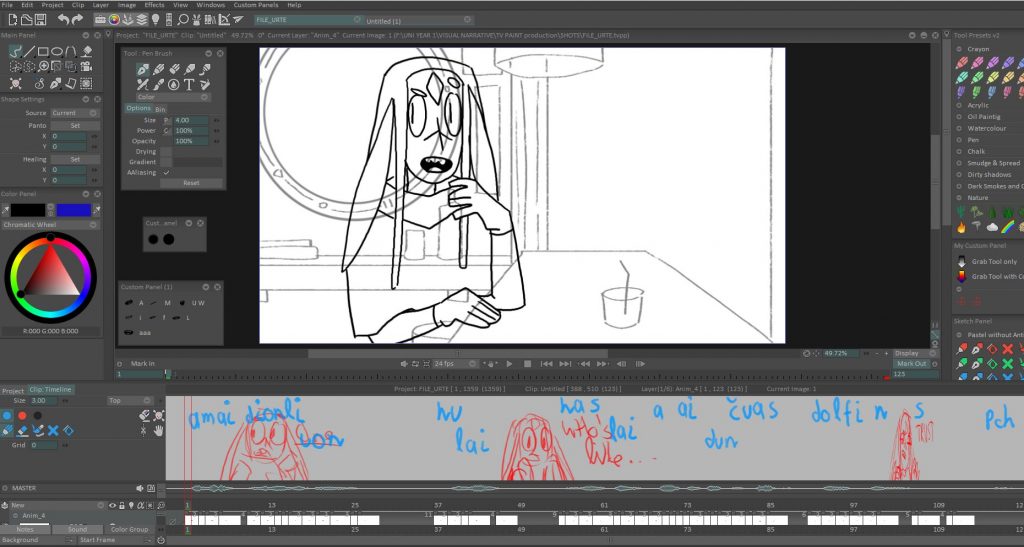This screenshot has height=547, width=1024.
Task: Click the brush Size value field
Action: tap(191, 120)
